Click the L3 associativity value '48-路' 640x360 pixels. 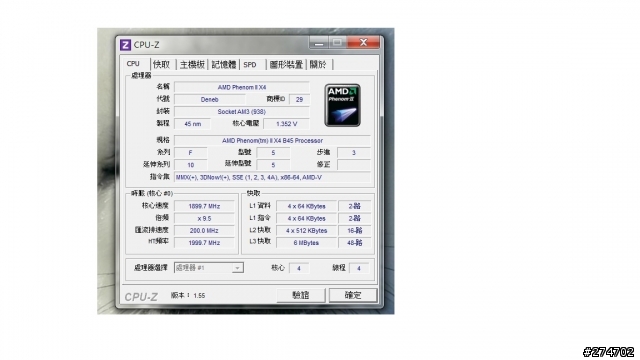[x=355, y=242]
